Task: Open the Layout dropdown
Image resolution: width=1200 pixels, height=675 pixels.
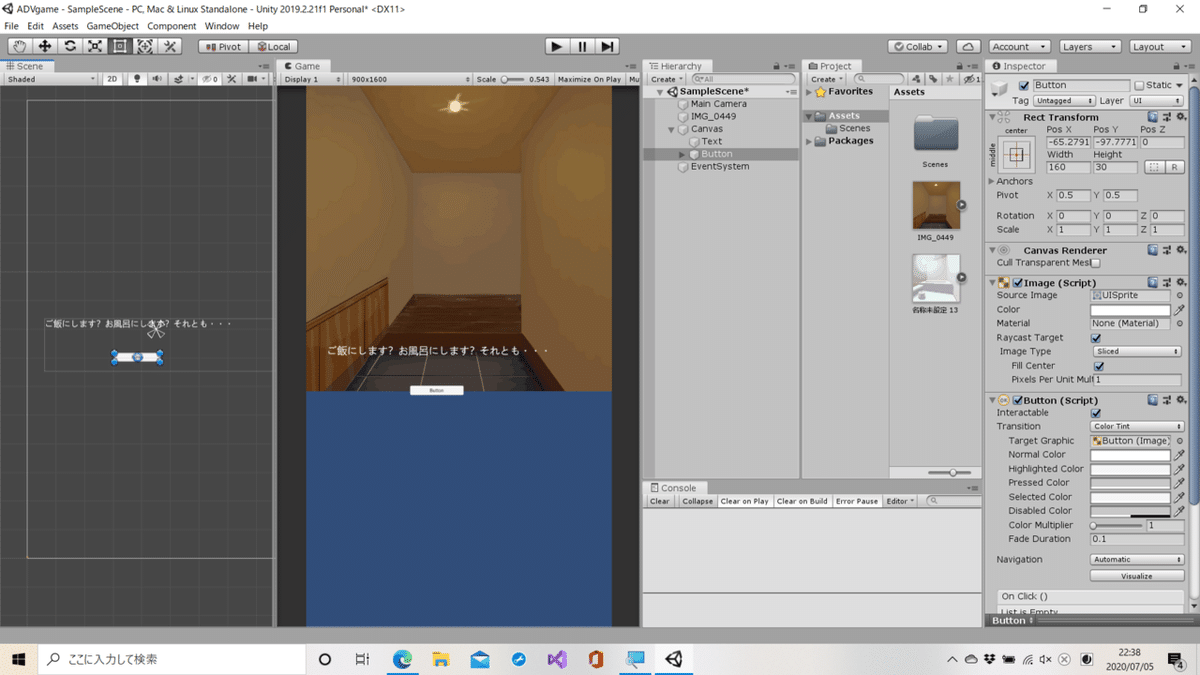Action: point(1161,46)
